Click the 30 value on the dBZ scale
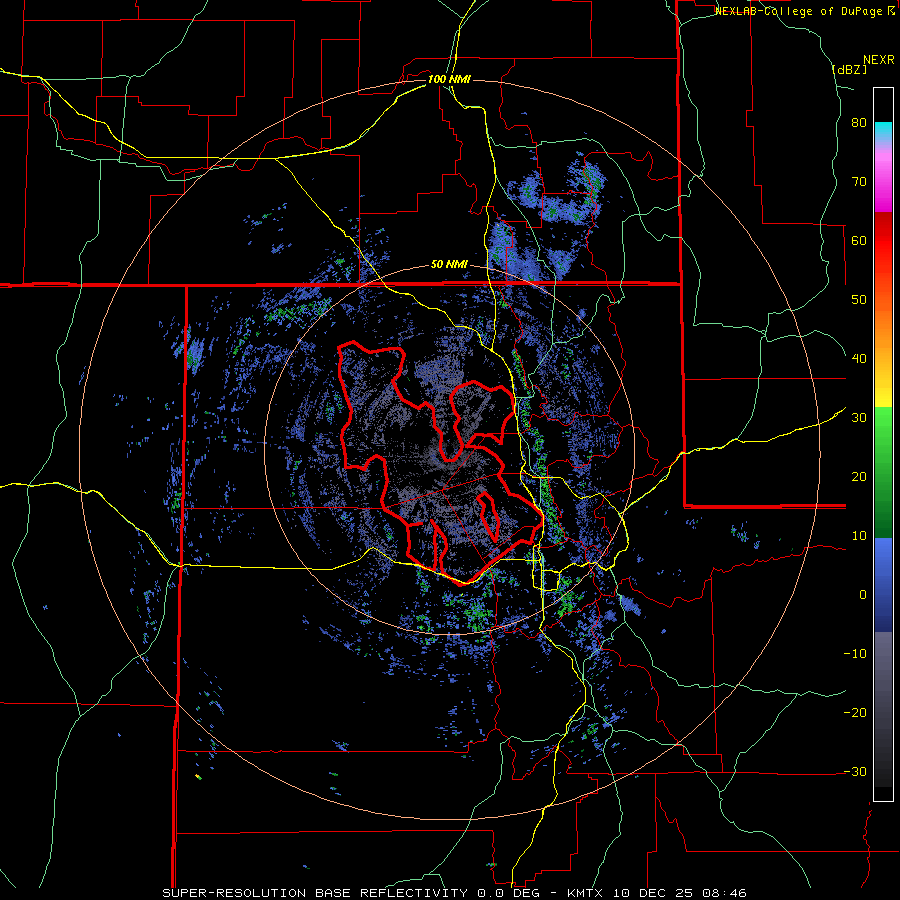Screen dimensions: 900x900 859,417
